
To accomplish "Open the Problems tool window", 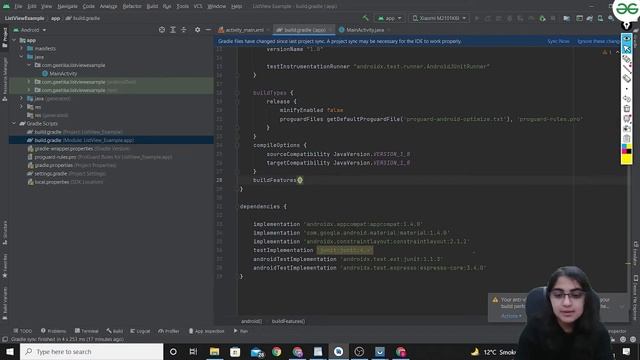I will point(53,331).
